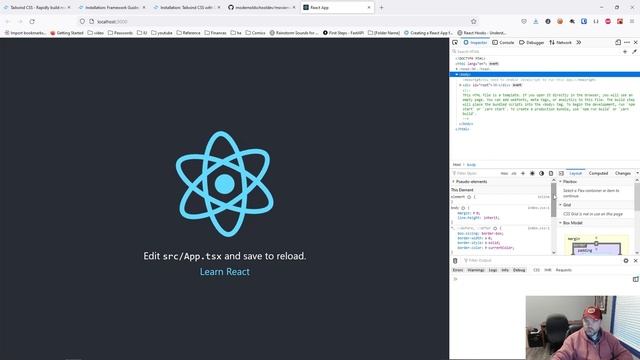Switch to the Changes sidebar tab

(622, 173)
